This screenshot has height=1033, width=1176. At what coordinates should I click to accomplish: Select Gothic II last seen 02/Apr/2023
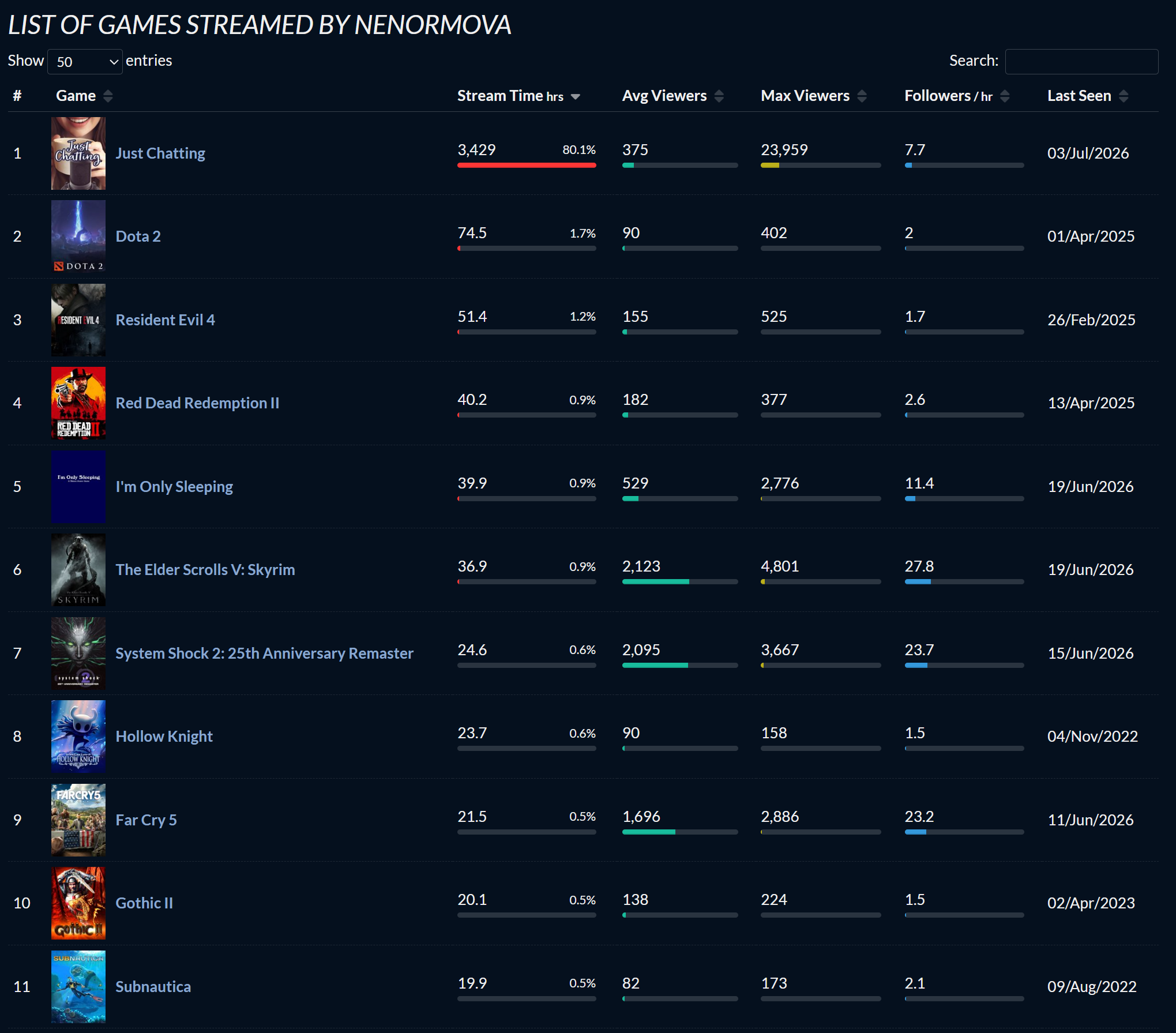pyautogui.click(x=1091, y=903)
